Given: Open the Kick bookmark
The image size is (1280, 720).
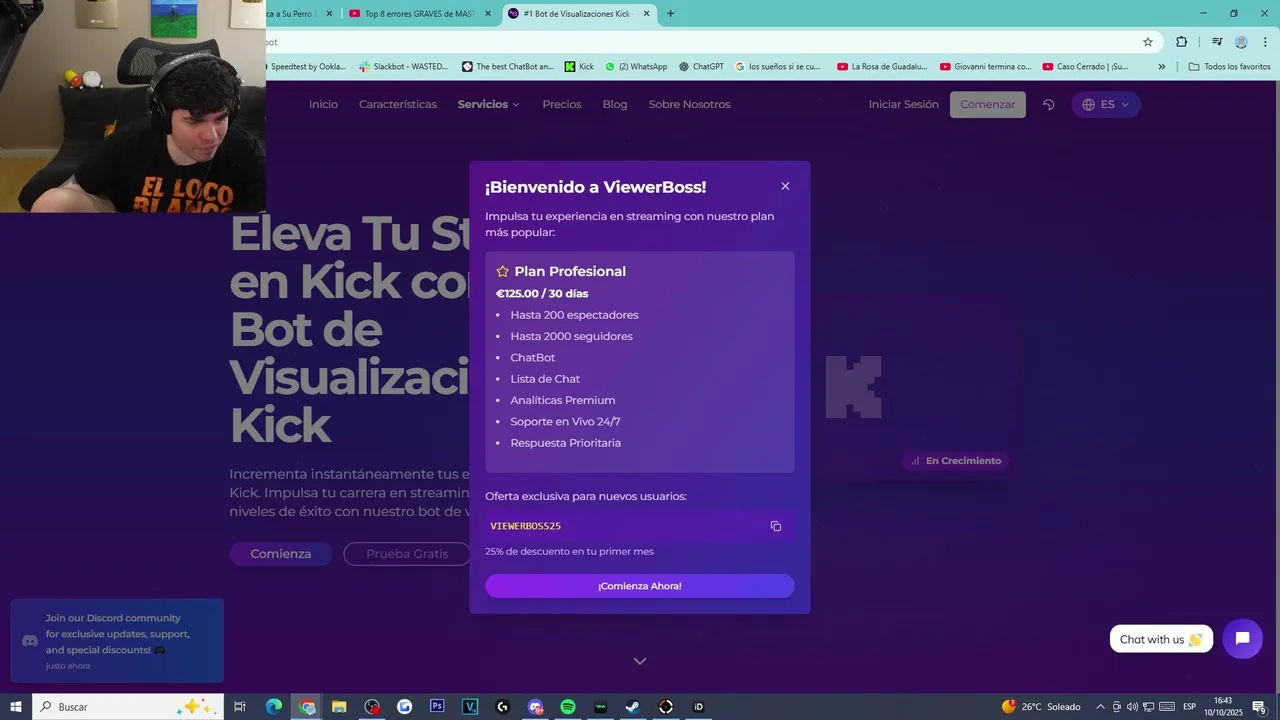Looking at the screenshot, I should point(579,67).
